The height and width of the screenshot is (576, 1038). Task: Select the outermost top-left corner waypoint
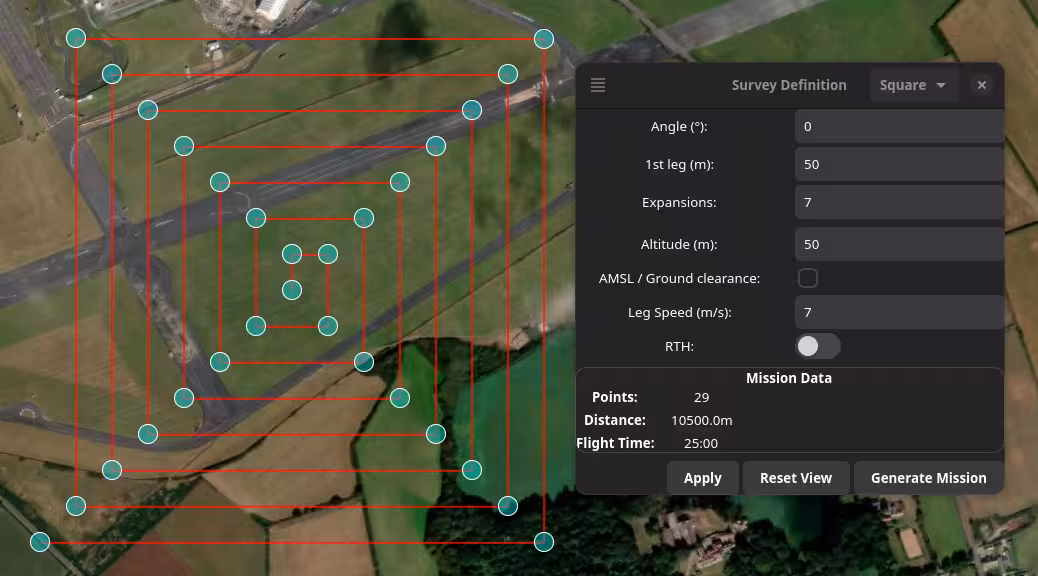point(76,38)
